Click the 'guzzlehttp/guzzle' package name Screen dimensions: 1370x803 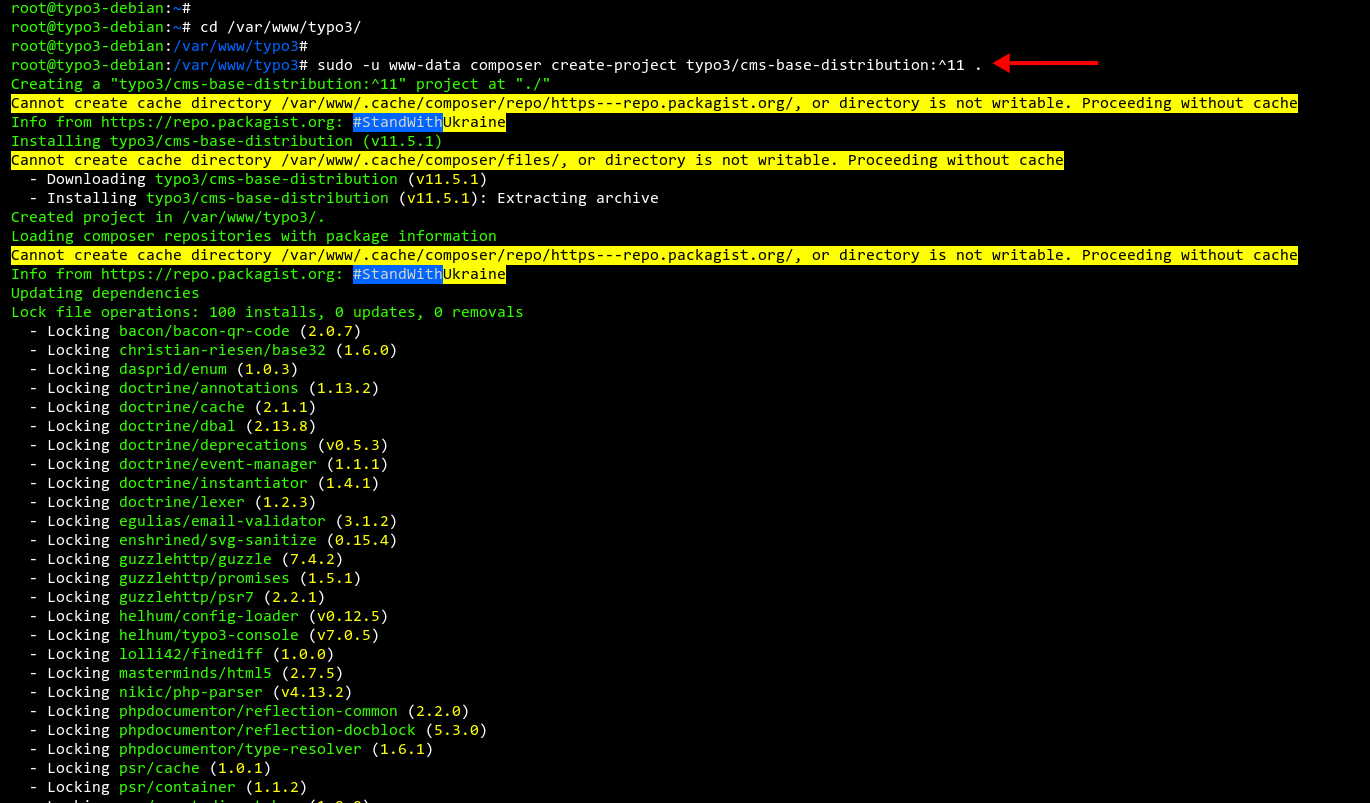pyautogui.click(x=195, y=559)
